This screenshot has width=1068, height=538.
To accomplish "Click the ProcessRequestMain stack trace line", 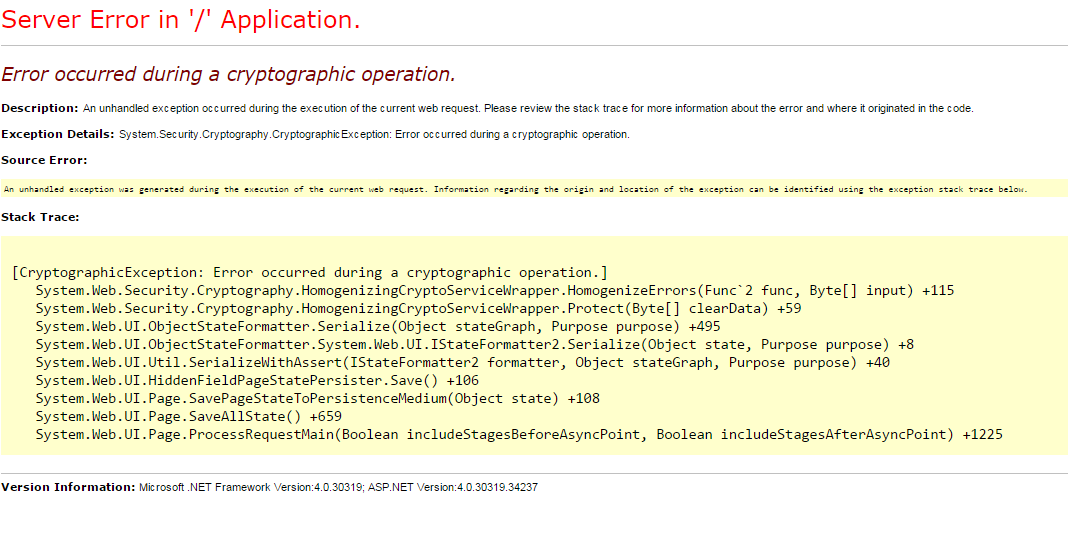I will (x=518, y=434).
